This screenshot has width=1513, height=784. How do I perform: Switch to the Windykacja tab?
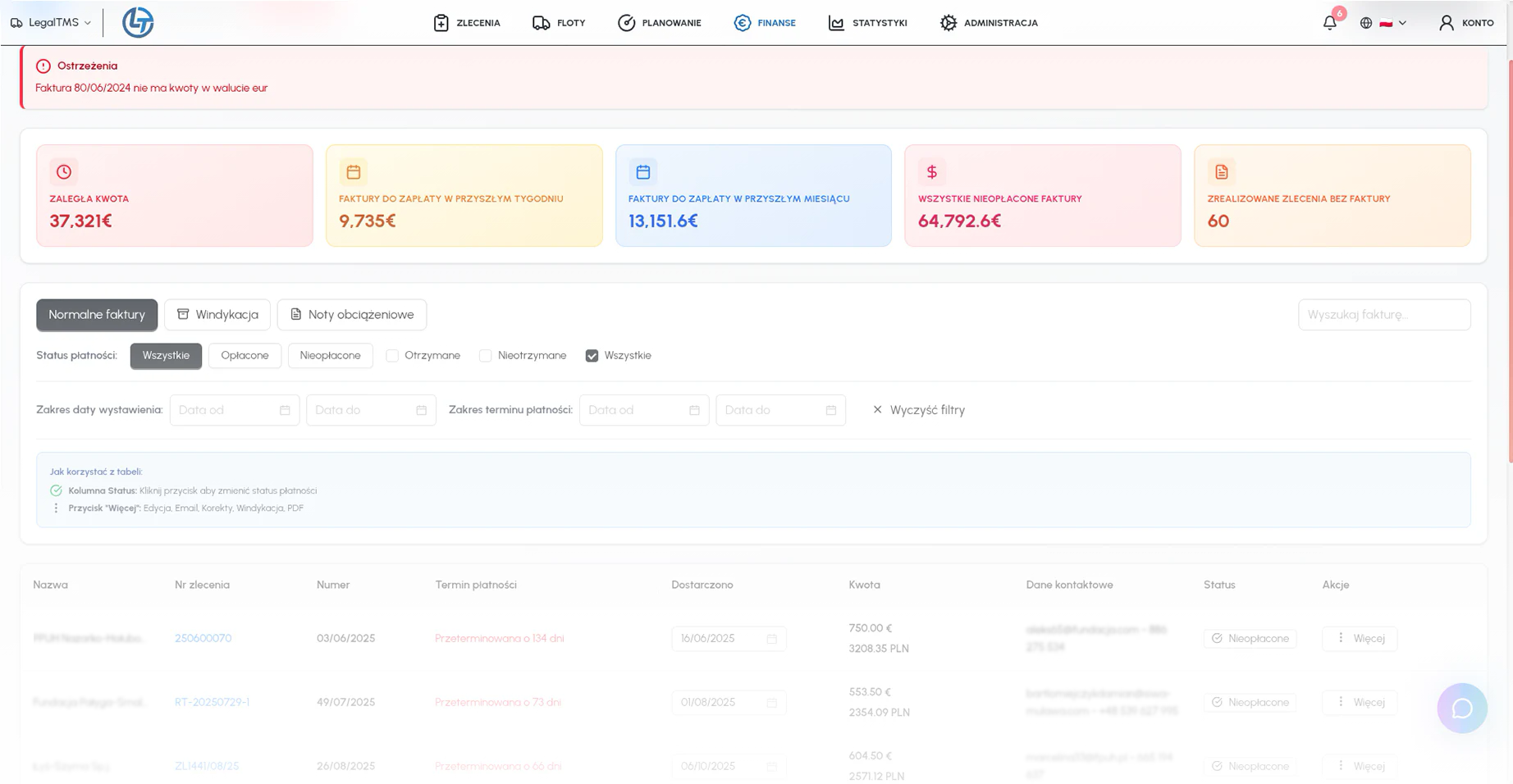[217, 315]
